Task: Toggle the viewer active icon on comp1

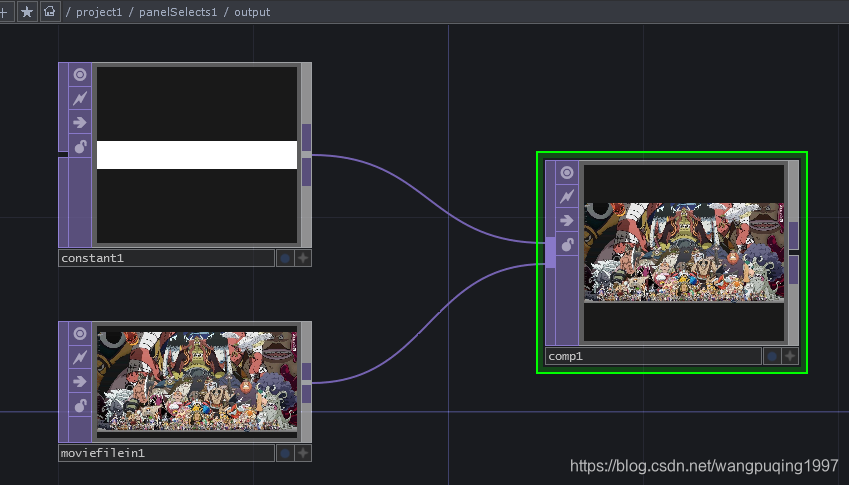Action: point(567,173)
